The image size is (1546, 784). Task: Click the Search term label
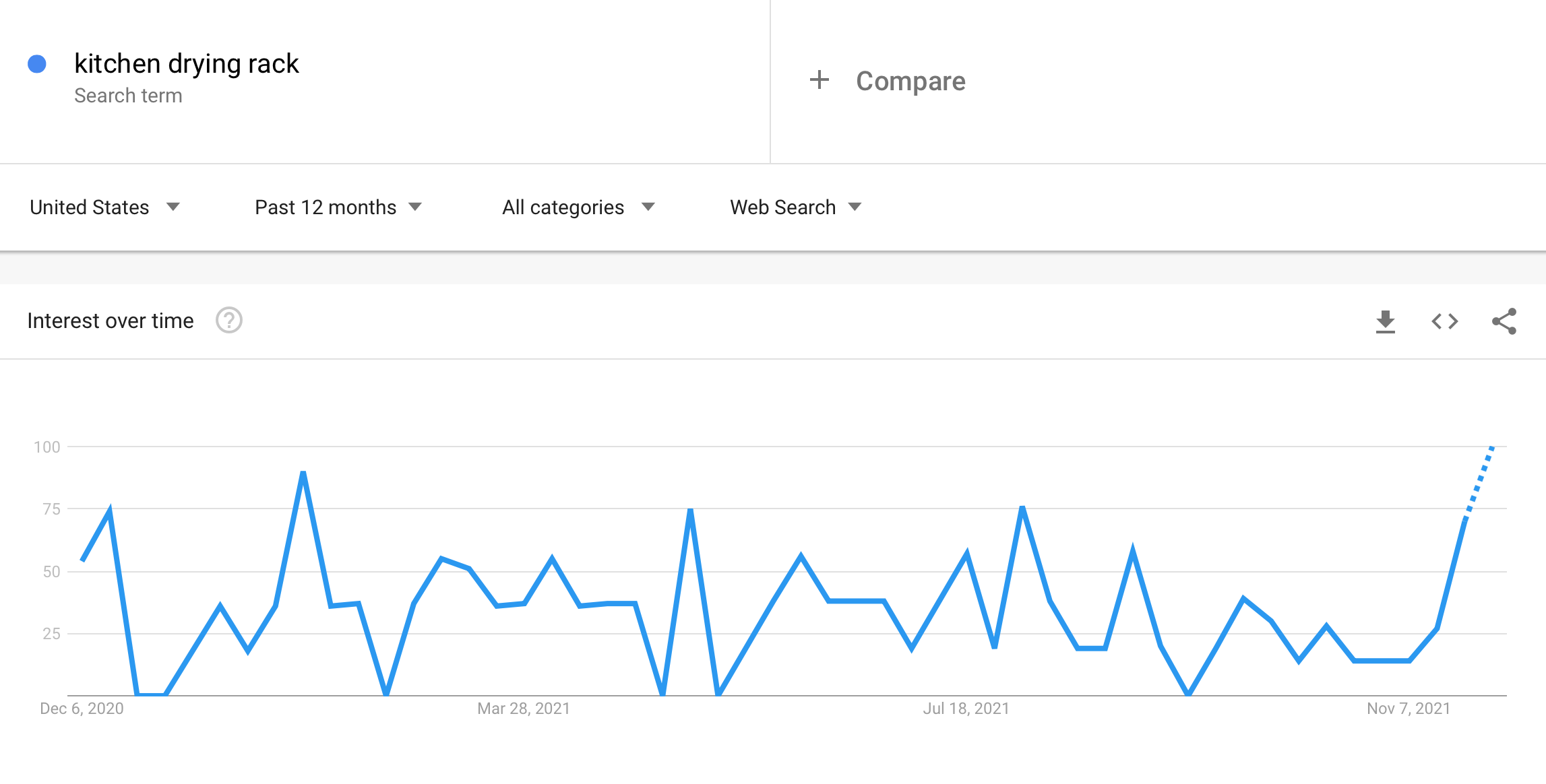click(x=128, y=96)
